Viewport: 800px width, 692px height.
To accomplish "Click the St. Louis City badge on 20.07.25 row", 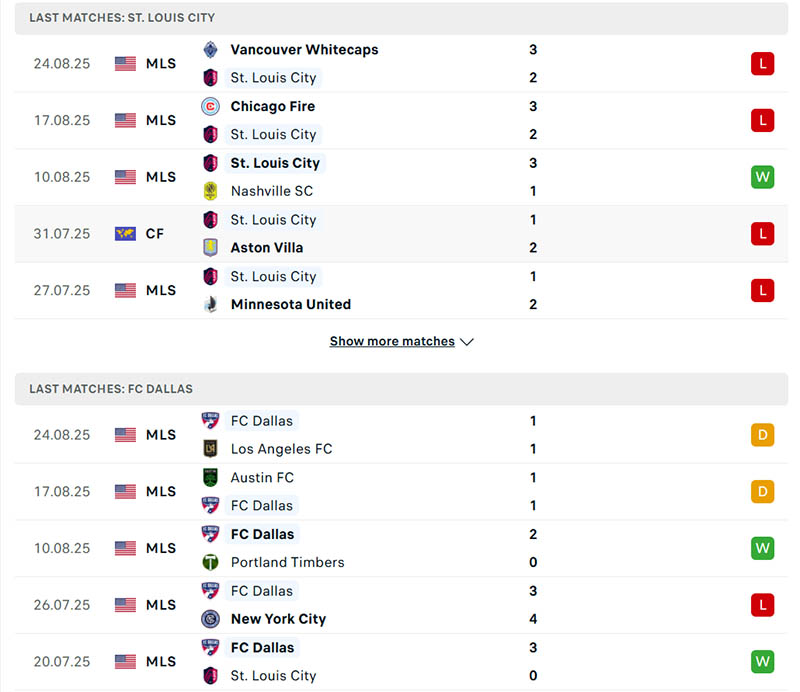I will click(x=211, y=676).
